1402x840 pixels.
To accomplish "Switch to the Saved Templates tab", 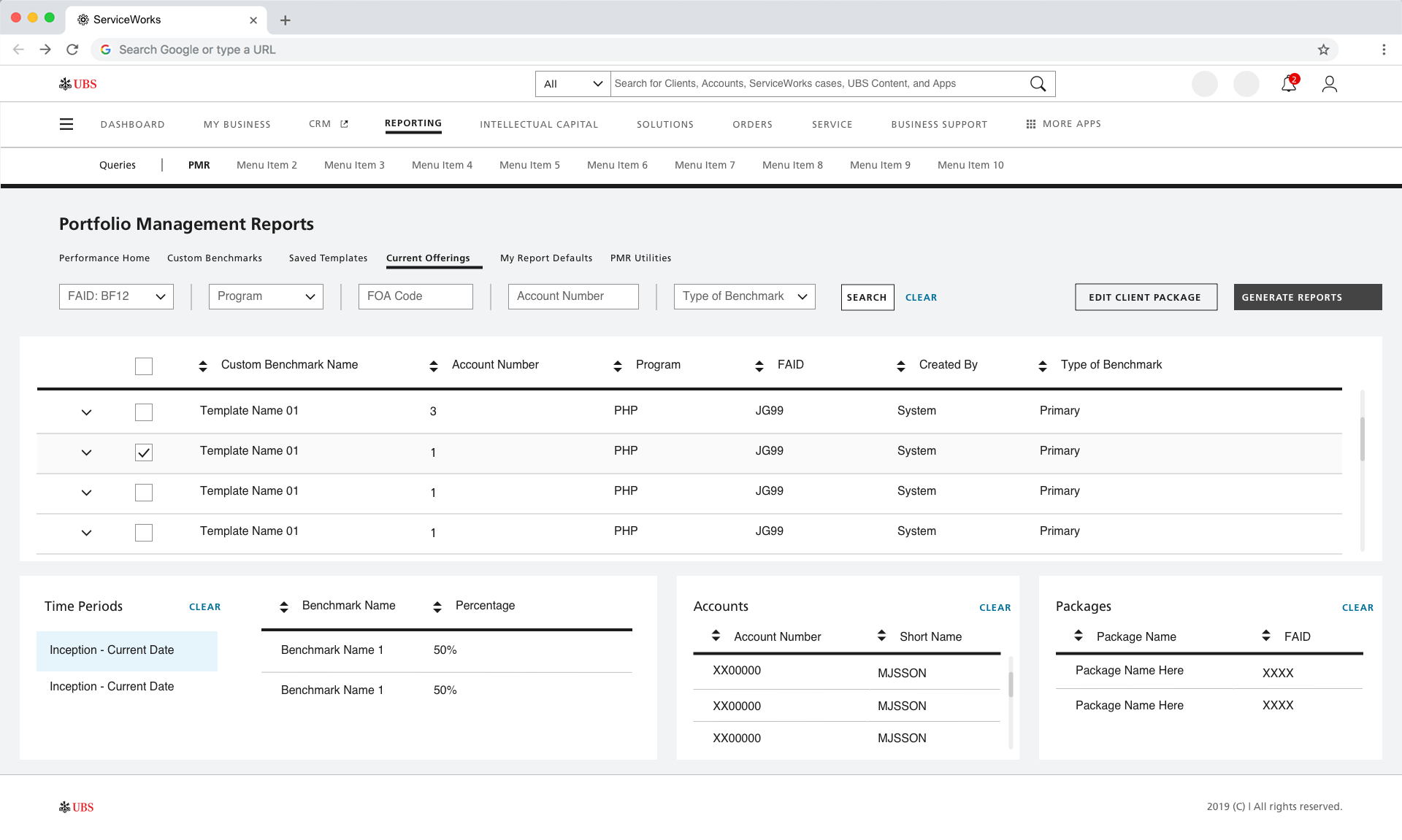I will pyautogui.click(x=328, y=258).
